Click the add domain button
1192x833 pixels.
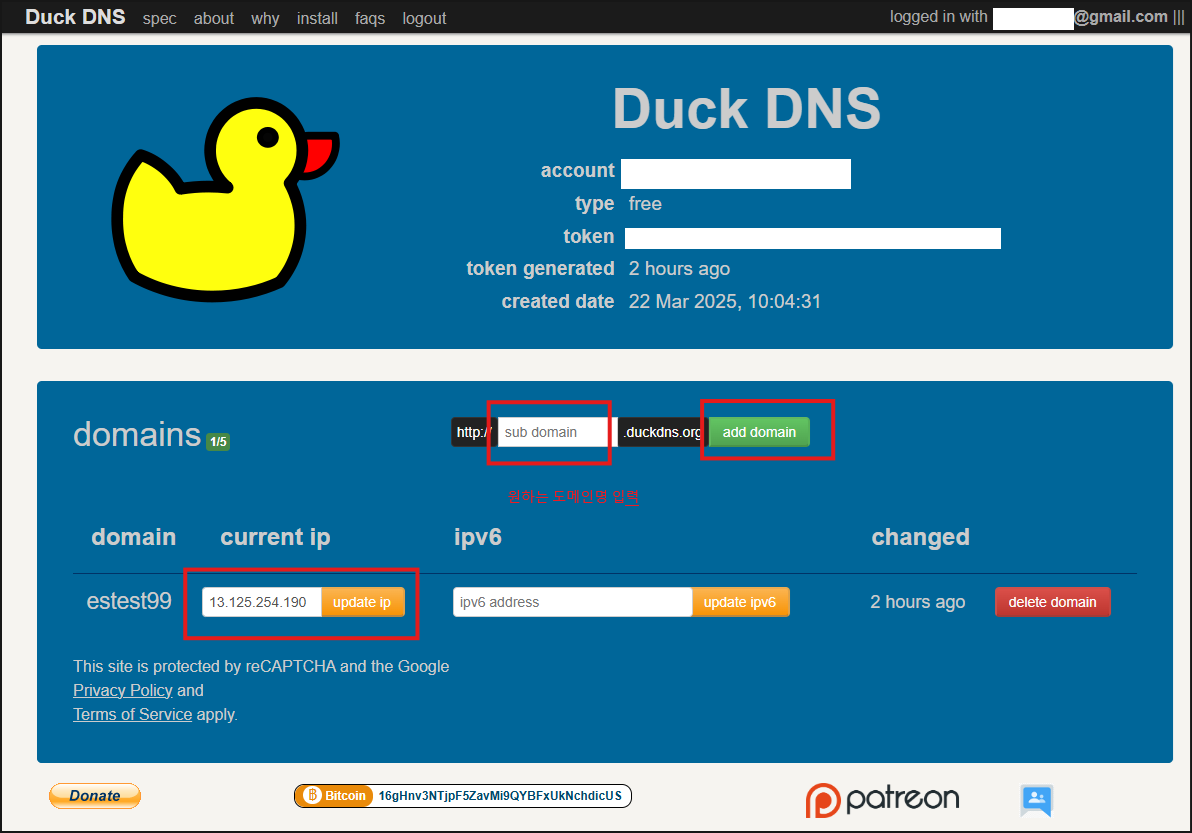pos(759,431)
